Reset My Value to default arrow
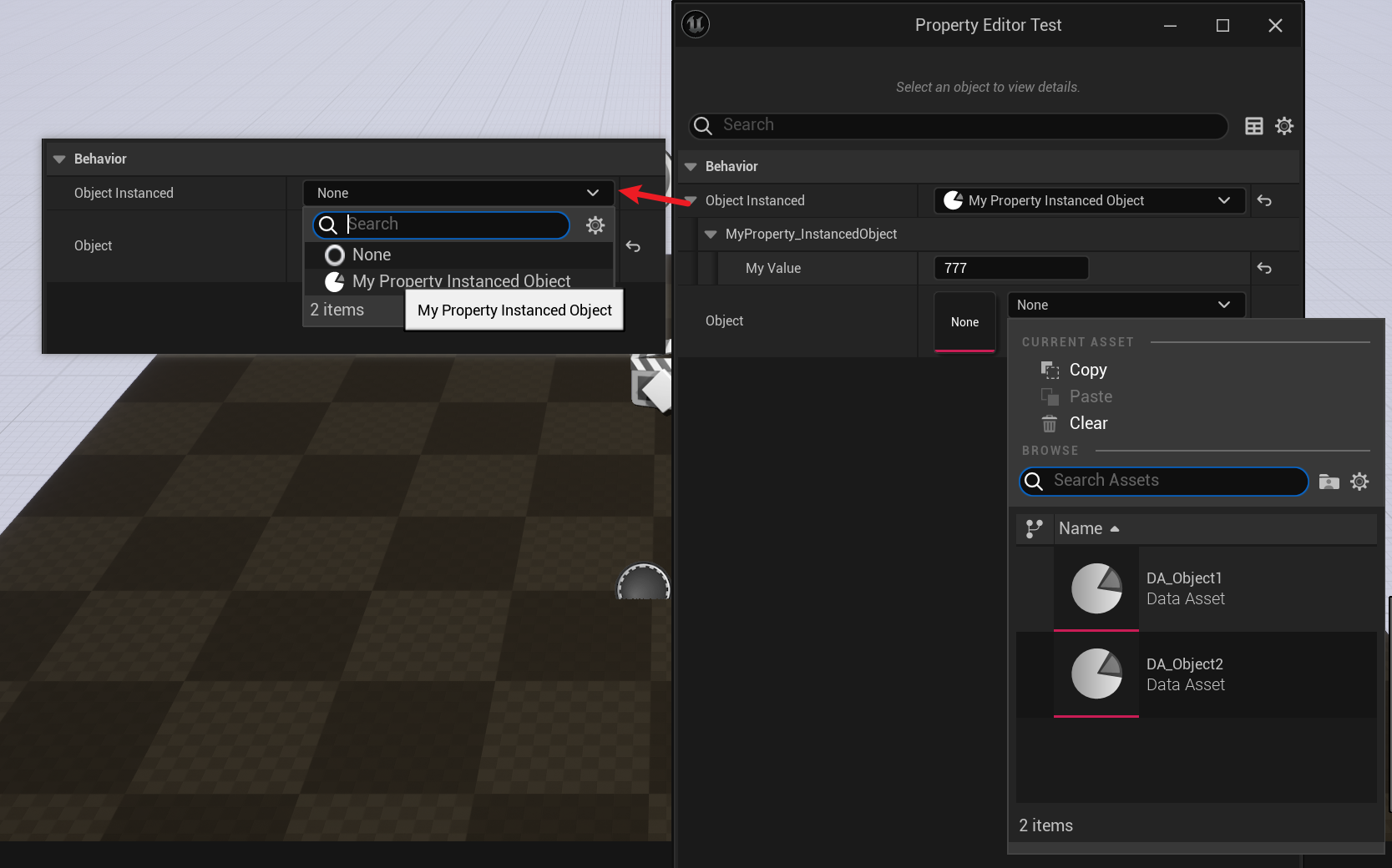This screenshot has height=868, width=1392. (1264, 269)
